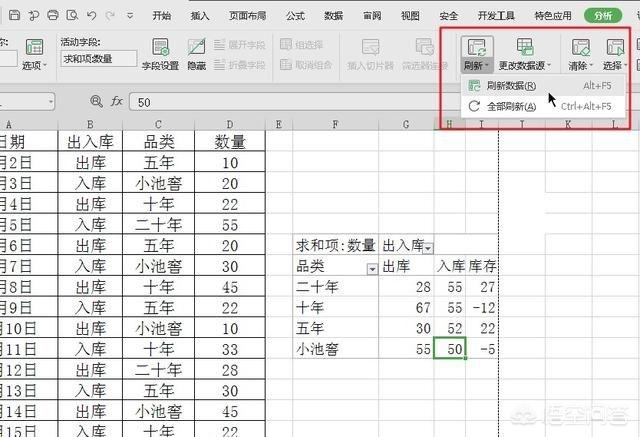Select column F header
The height and width of the screenshot is (437, 640).
coord(336,124)
